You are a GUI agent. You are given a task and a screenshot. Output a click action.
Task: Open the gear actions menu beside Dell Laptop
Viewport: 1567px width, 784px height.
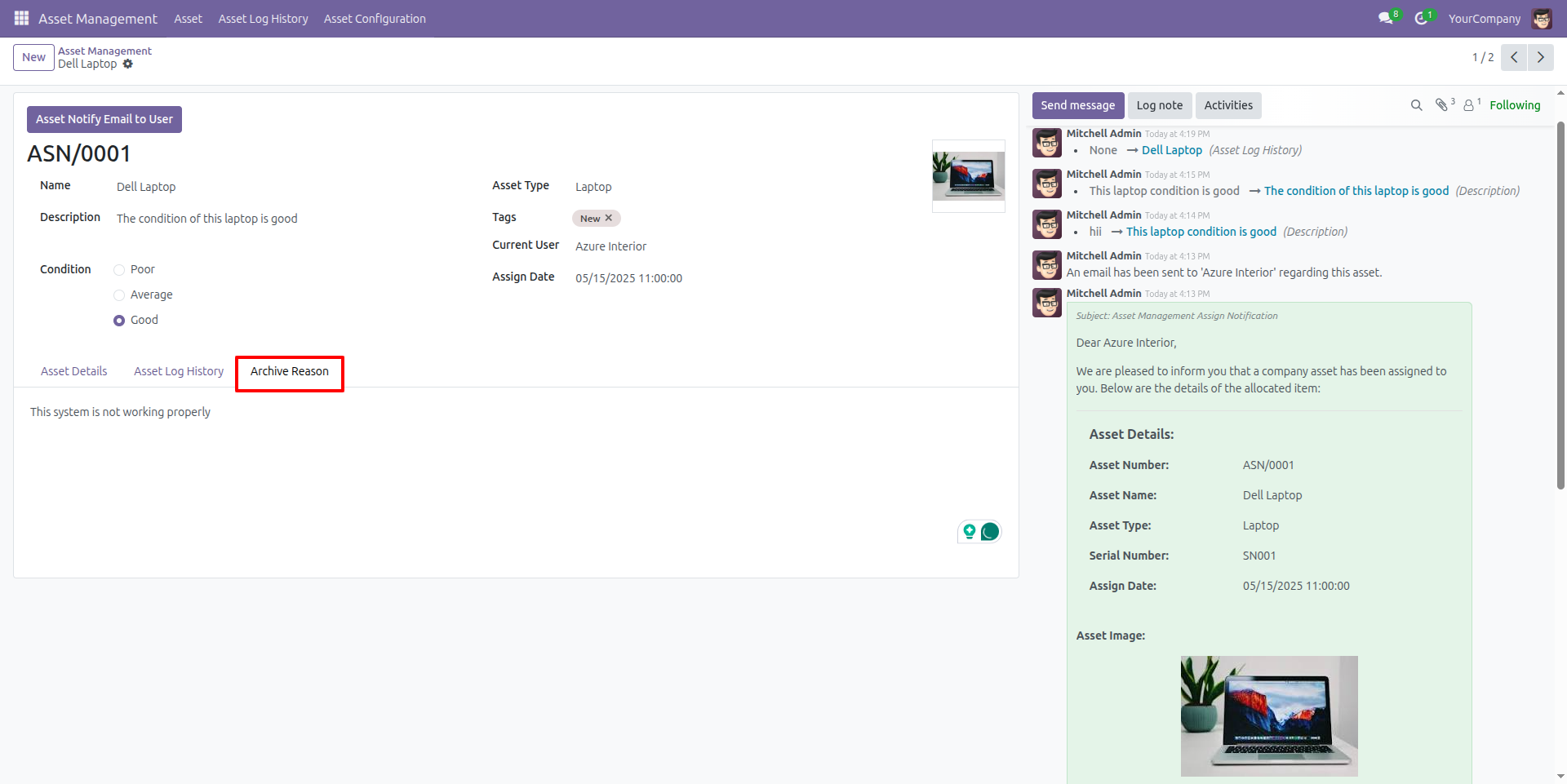pyautogui.click(x=127, y=64)
